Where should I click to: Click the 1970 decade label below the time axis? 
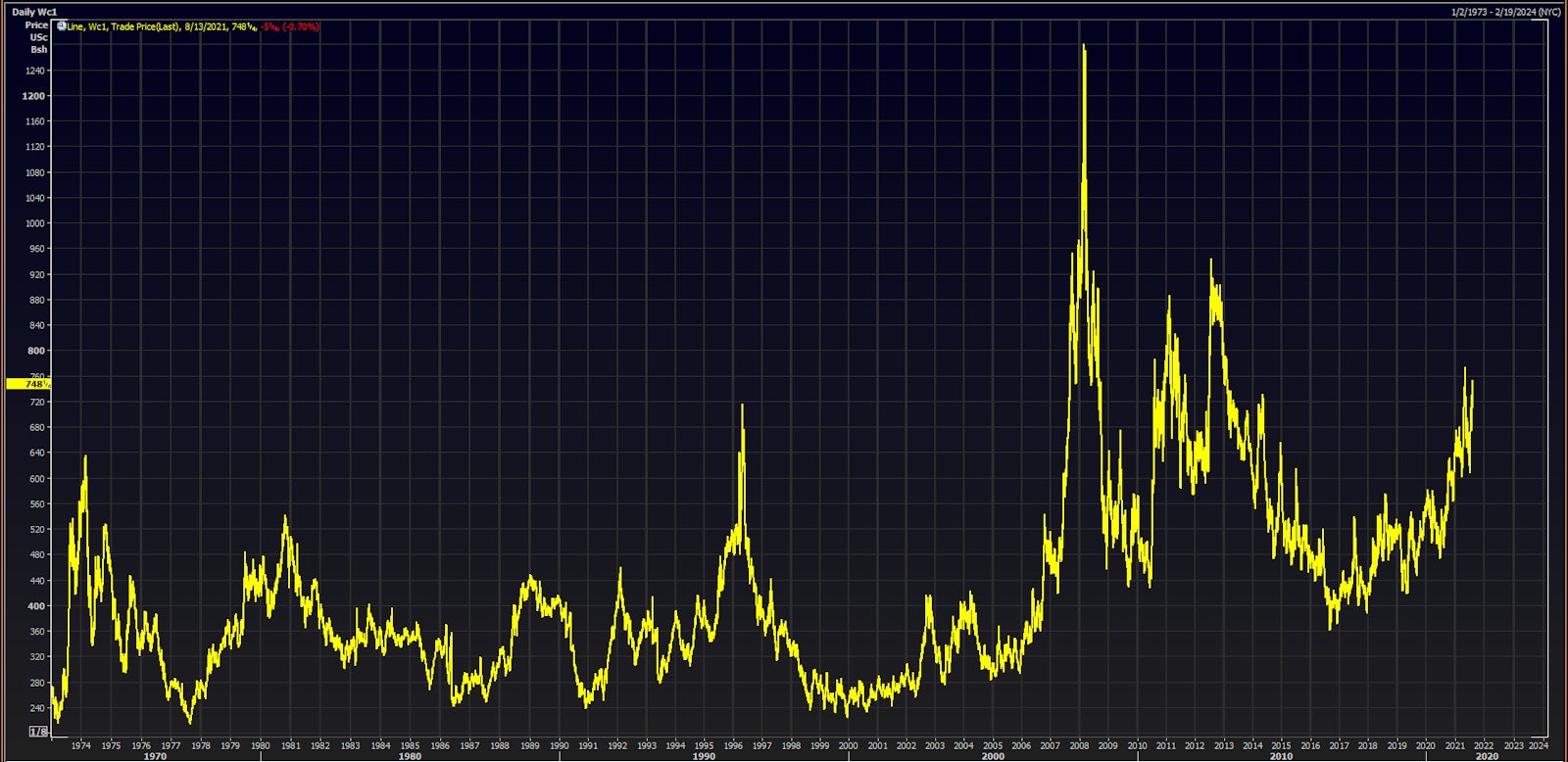click(155, 756)
